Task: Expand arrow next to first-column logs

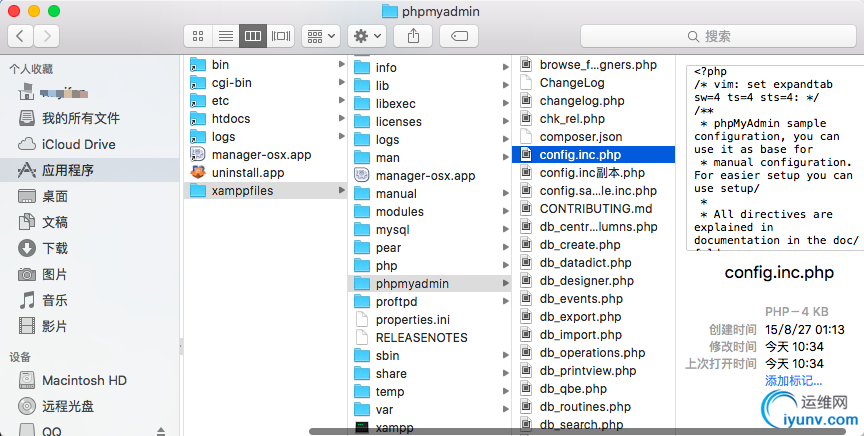Action: tap(342, 137)
